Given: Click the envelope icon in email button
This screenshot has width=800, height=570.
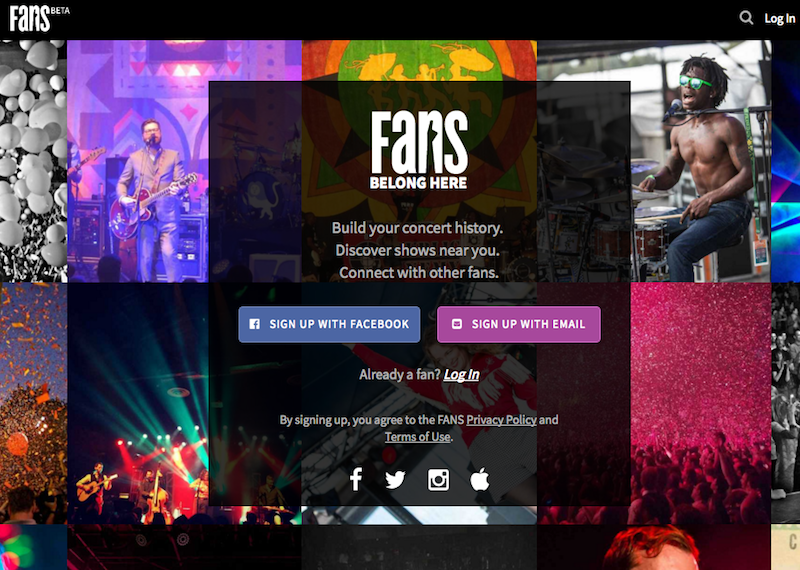Looking at the screenshot, I should [457, 324].
